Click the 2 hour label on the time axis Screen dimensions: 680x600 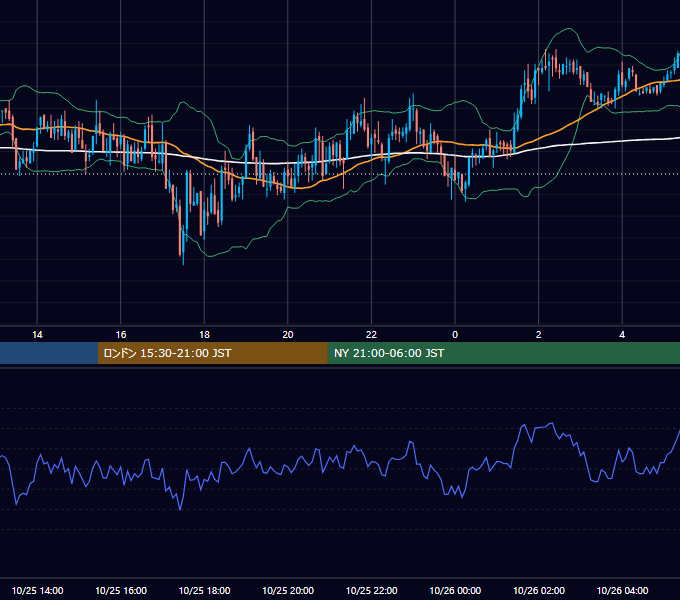tap(539, 335)
